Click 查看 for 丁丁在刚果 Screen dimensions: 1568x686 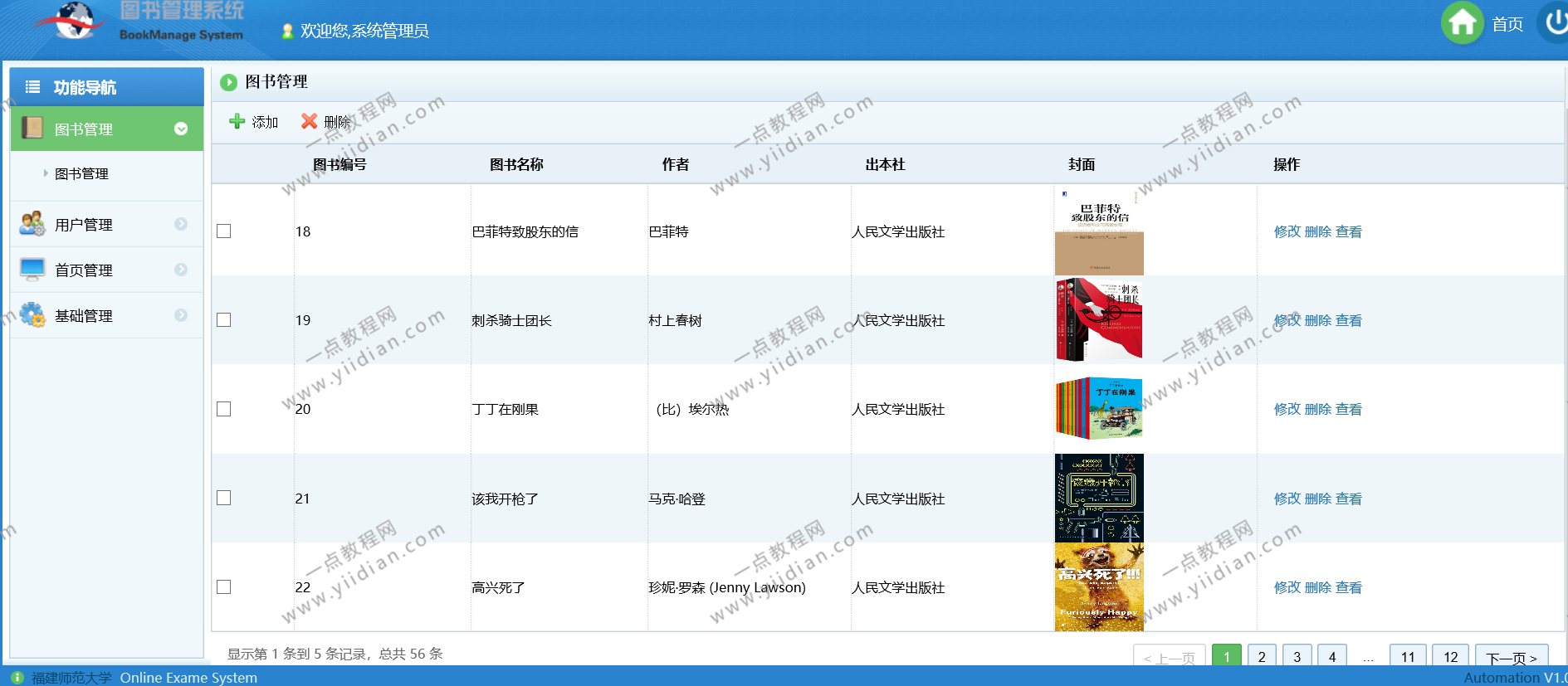coord(1349,409)
